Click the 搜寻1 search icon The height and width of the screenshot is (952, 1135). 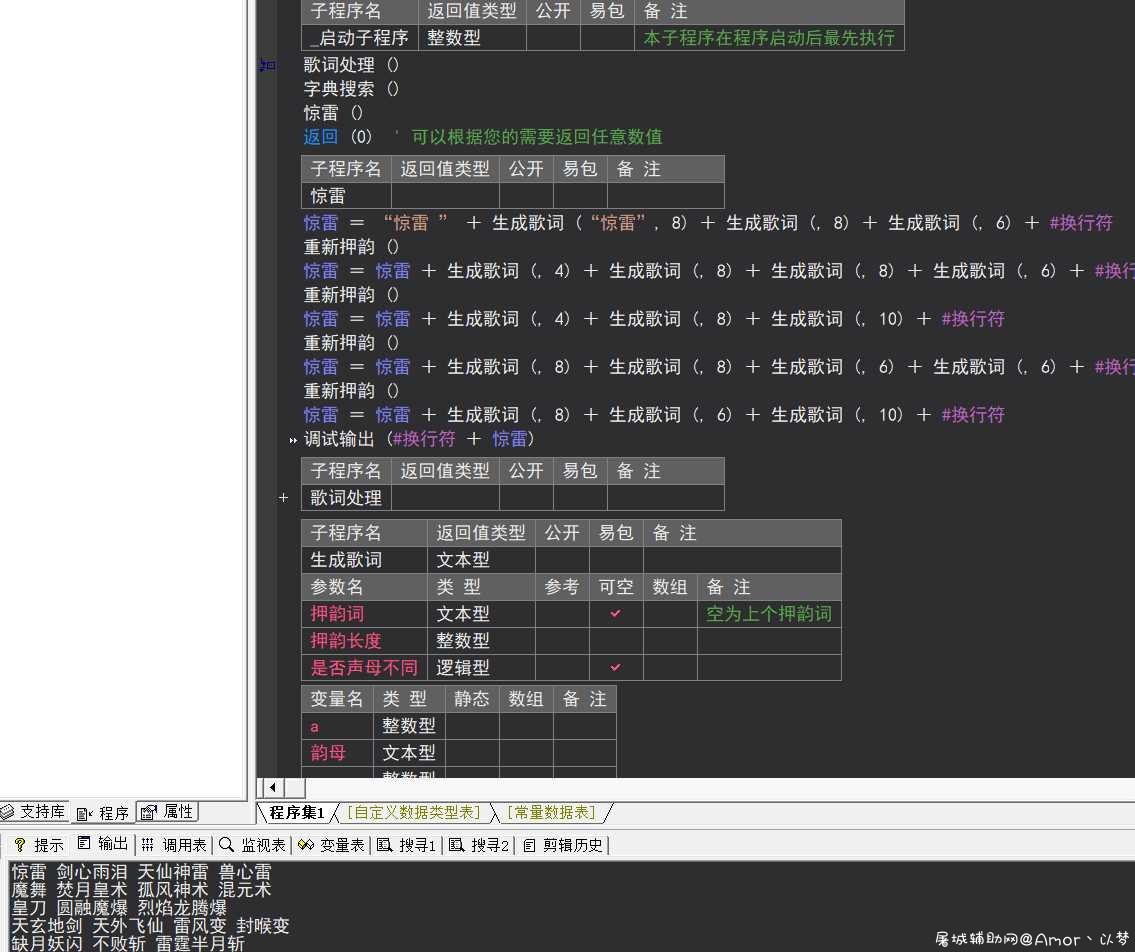coord(384,845)
